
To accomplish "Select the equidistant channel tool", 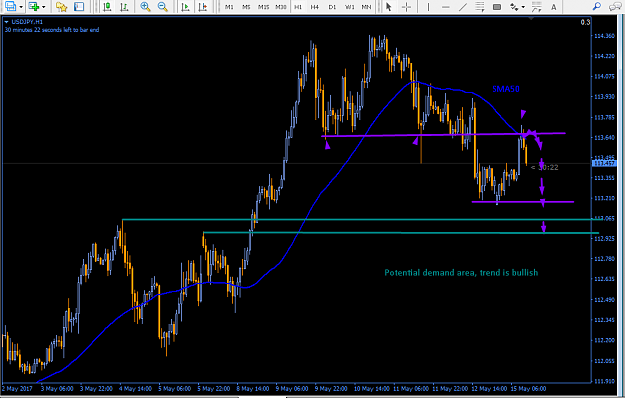I will tap(480, 6).
